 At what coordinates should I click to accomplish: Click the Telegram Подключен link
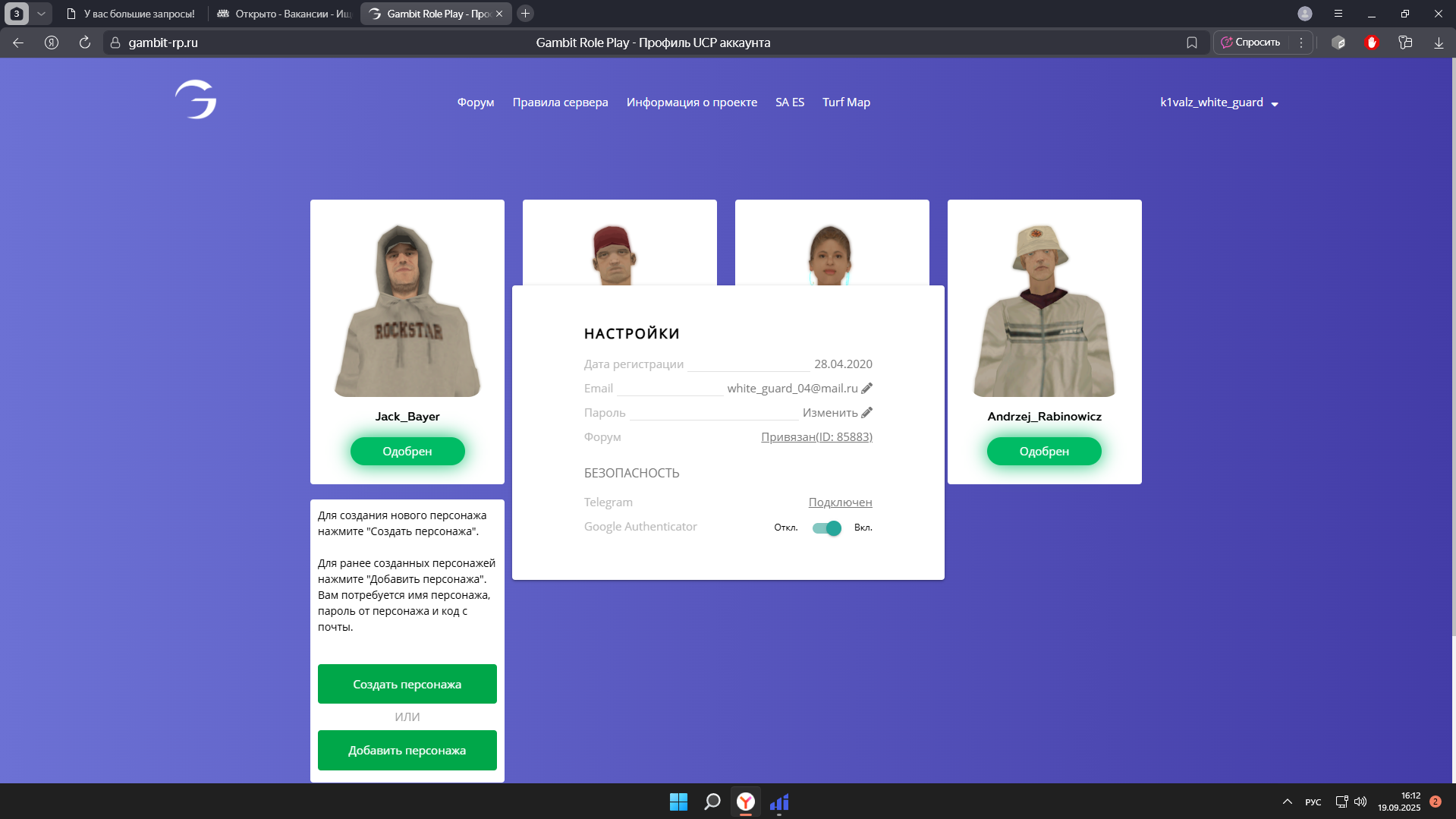point(840,502)
